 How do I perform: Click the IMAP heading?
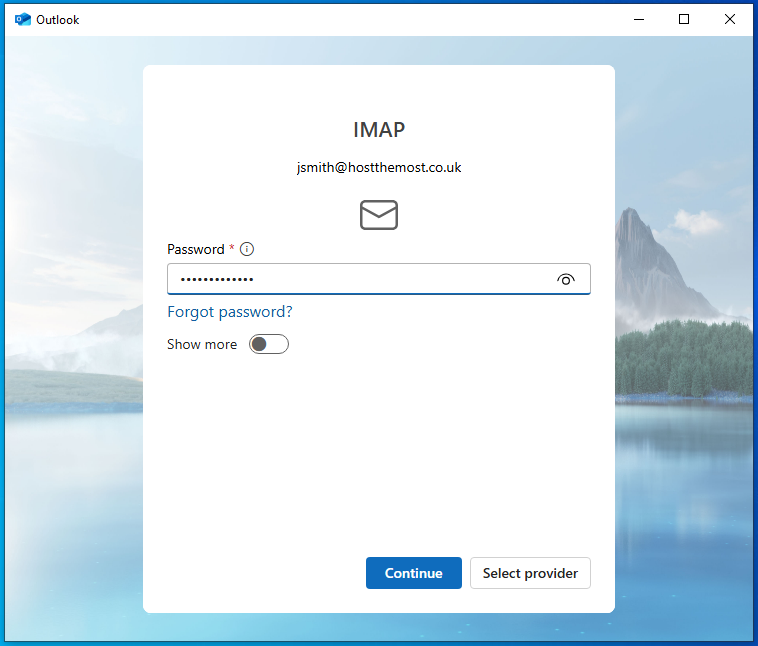[x=379, y=130]
